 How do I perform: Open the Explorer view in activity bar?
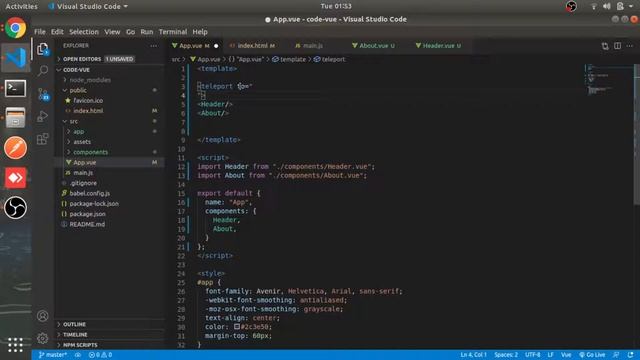tap(42, 49)
